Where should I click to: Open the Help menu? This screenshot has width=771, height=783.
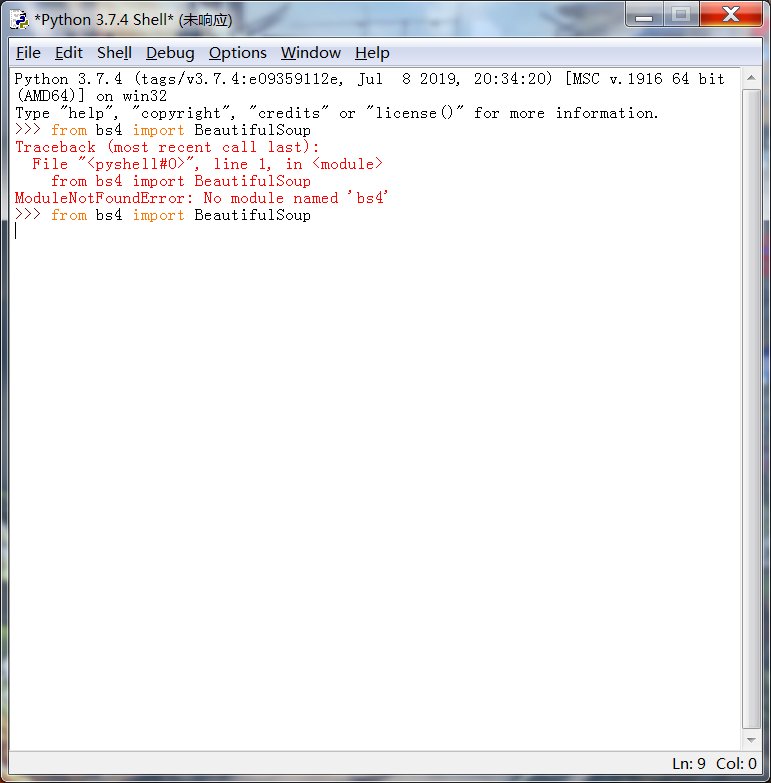pos(372,53)
